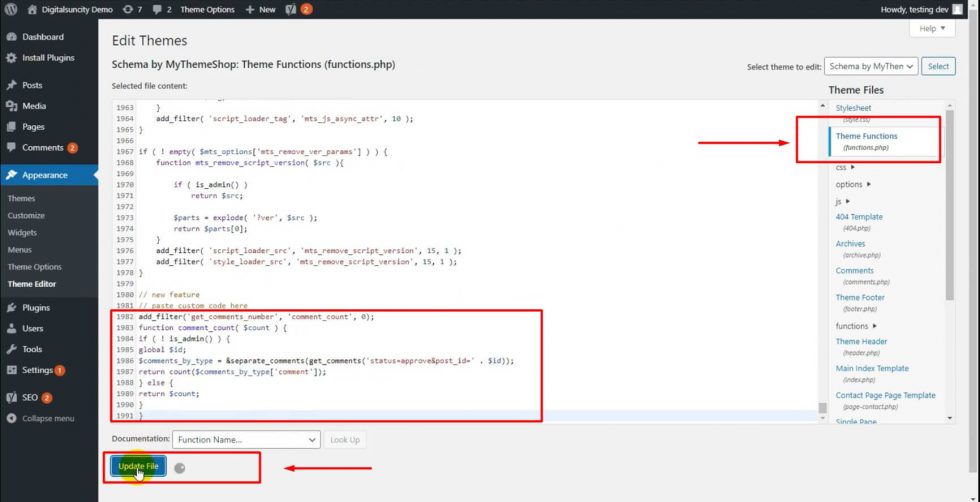Open the SEO menu
Viewport: 980px width, 502px height.
30,398
